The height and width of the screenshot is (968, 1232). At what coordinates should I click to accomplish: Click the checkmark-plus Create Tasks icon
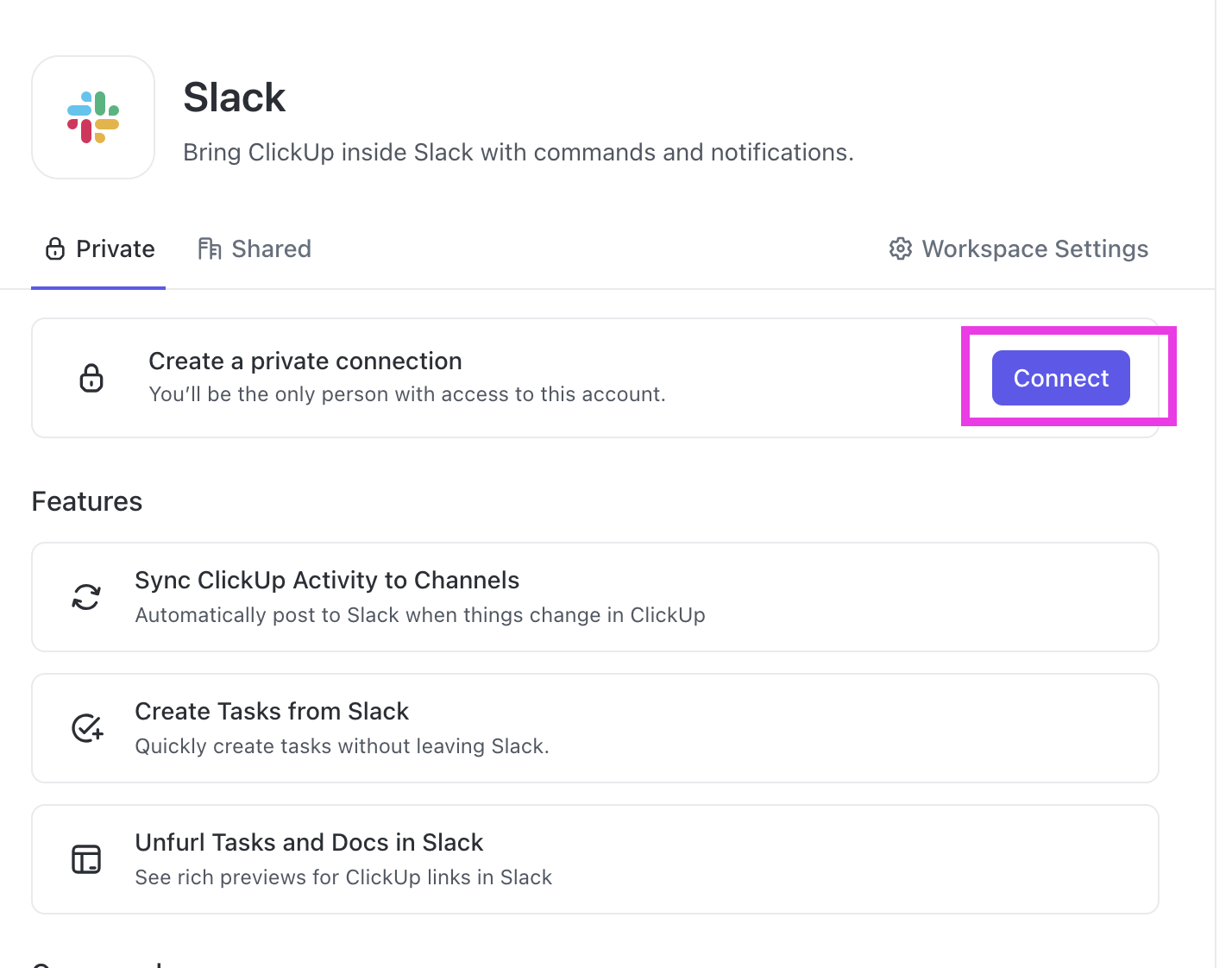coord(87,728)
